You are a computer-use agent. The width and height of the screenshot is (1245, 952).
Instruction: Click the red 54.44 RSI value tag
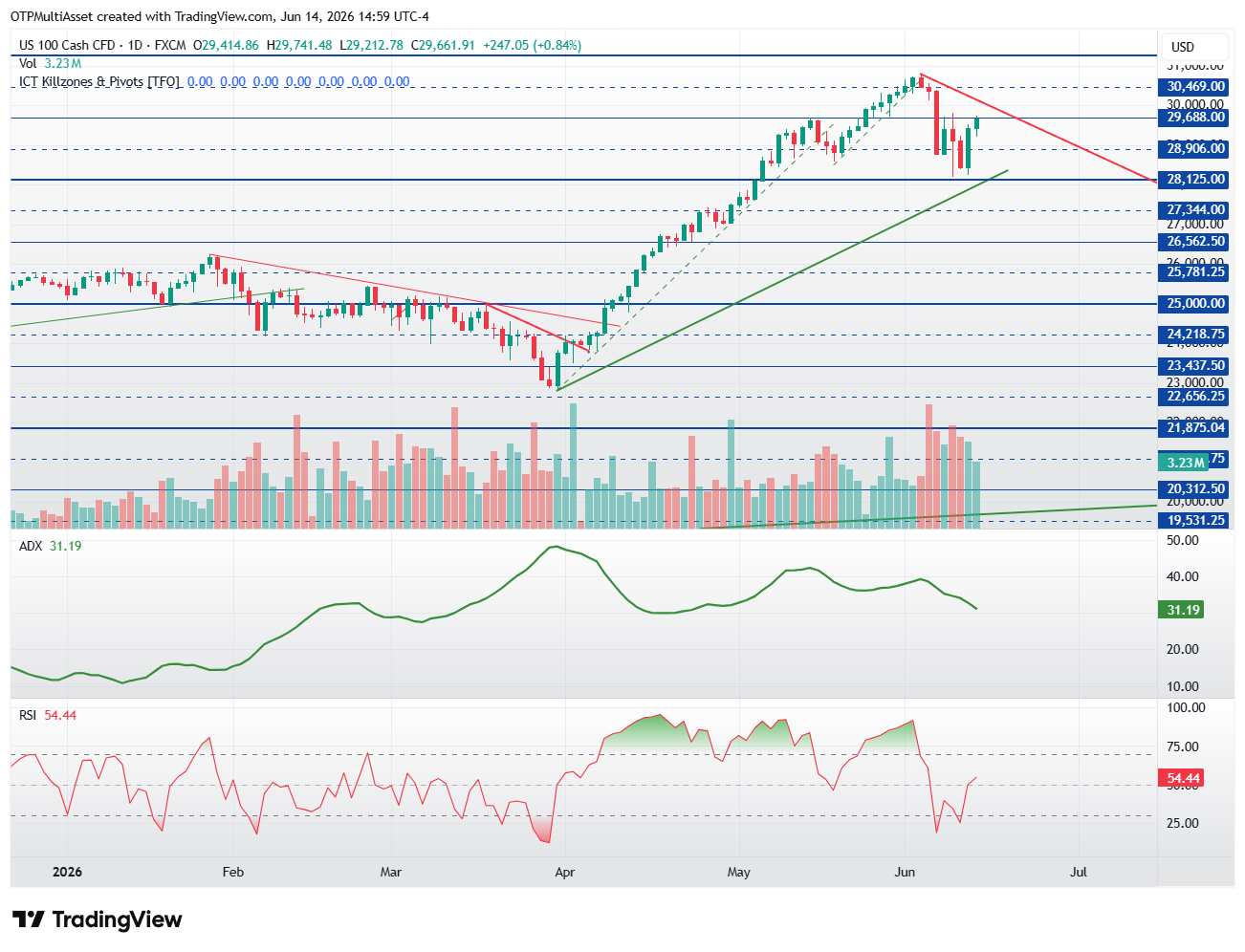point(1183,779)
